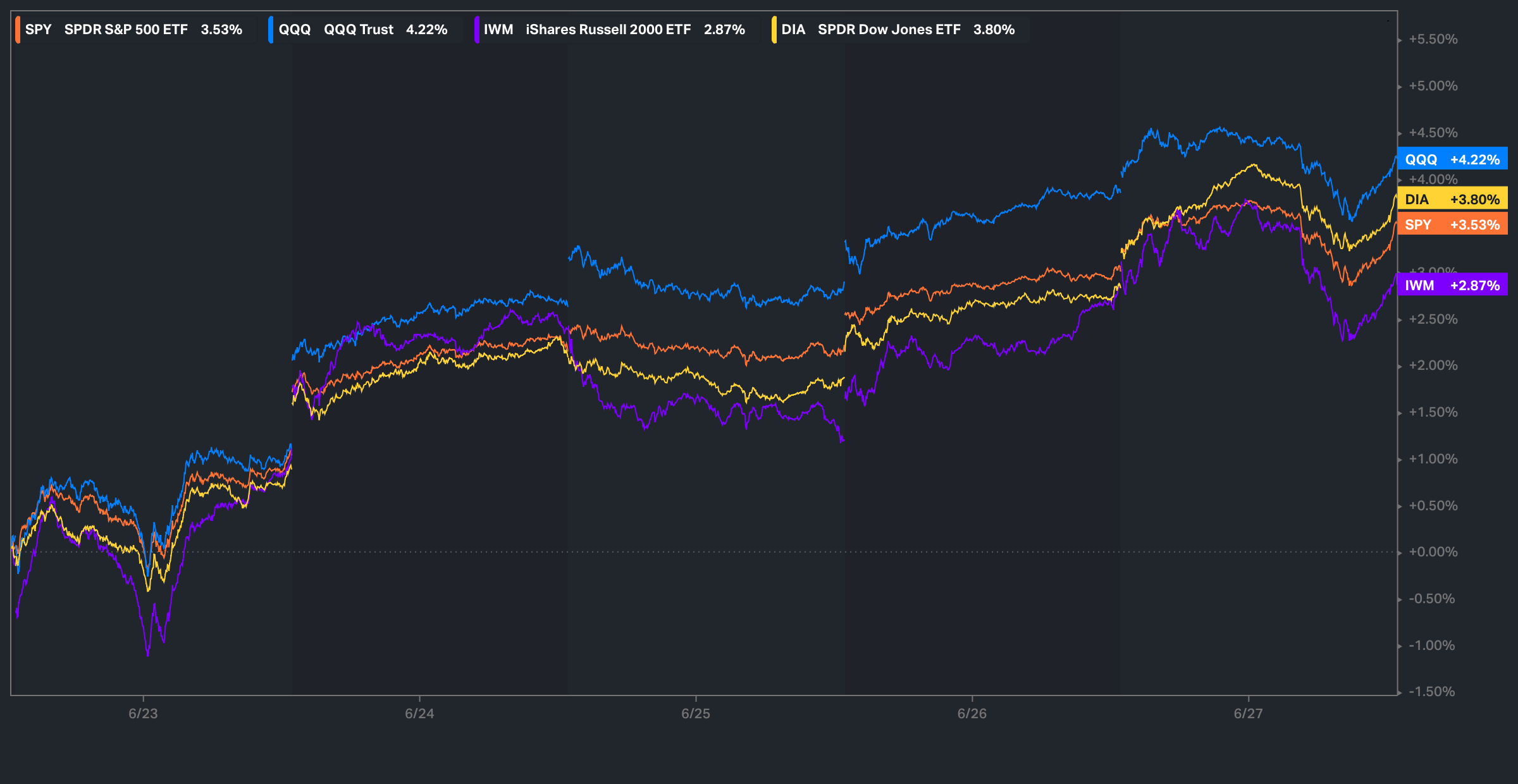Screen dimensions: 1518x784
Task: Click the 6/25 date label on axis
Action: (x=696, y=713)
